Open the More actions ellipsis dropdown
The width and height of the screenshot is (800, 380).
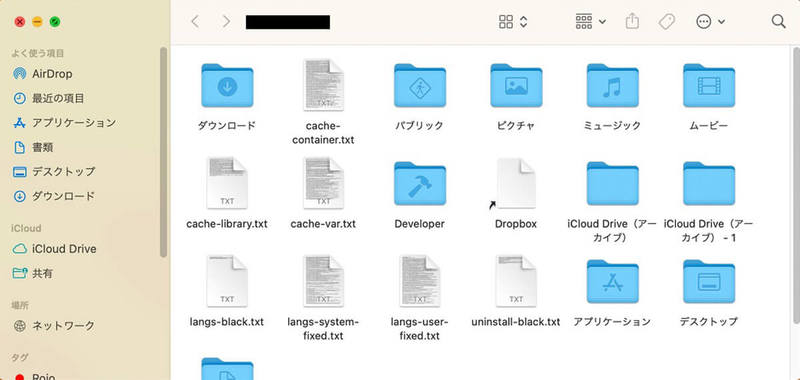coord(710,21)
